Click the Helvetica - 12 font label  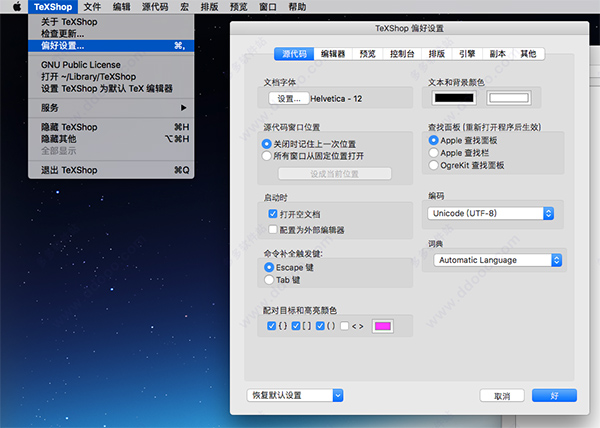[336, 99]
